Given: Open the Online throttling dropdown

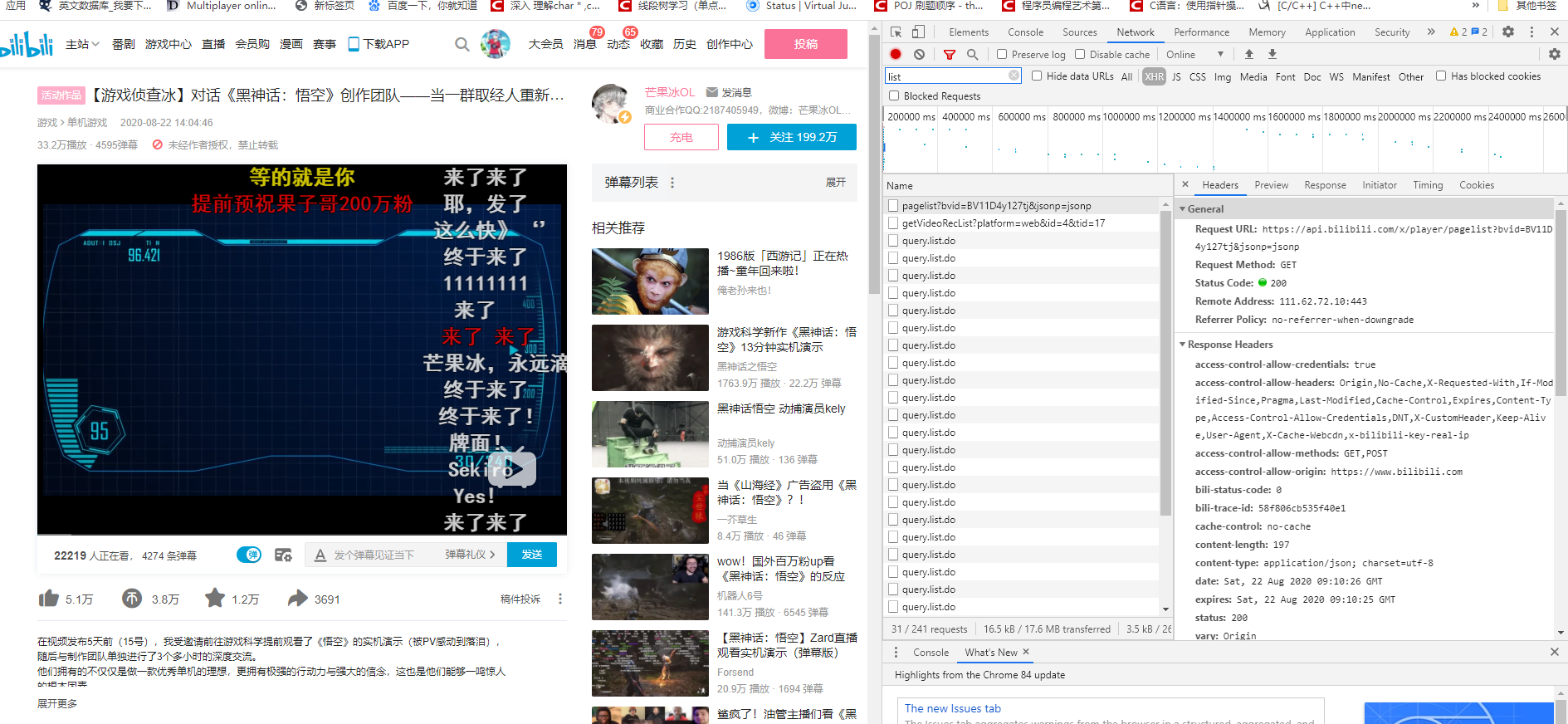Looking at the screenshot, I should pos(1194,54).
